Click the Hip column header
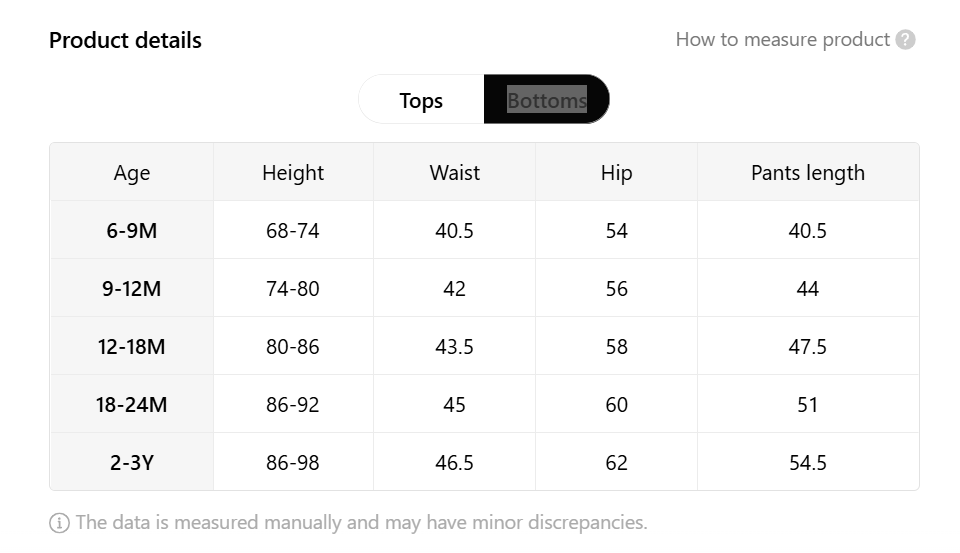Screen dimensions: 960x553 point(617,173)
